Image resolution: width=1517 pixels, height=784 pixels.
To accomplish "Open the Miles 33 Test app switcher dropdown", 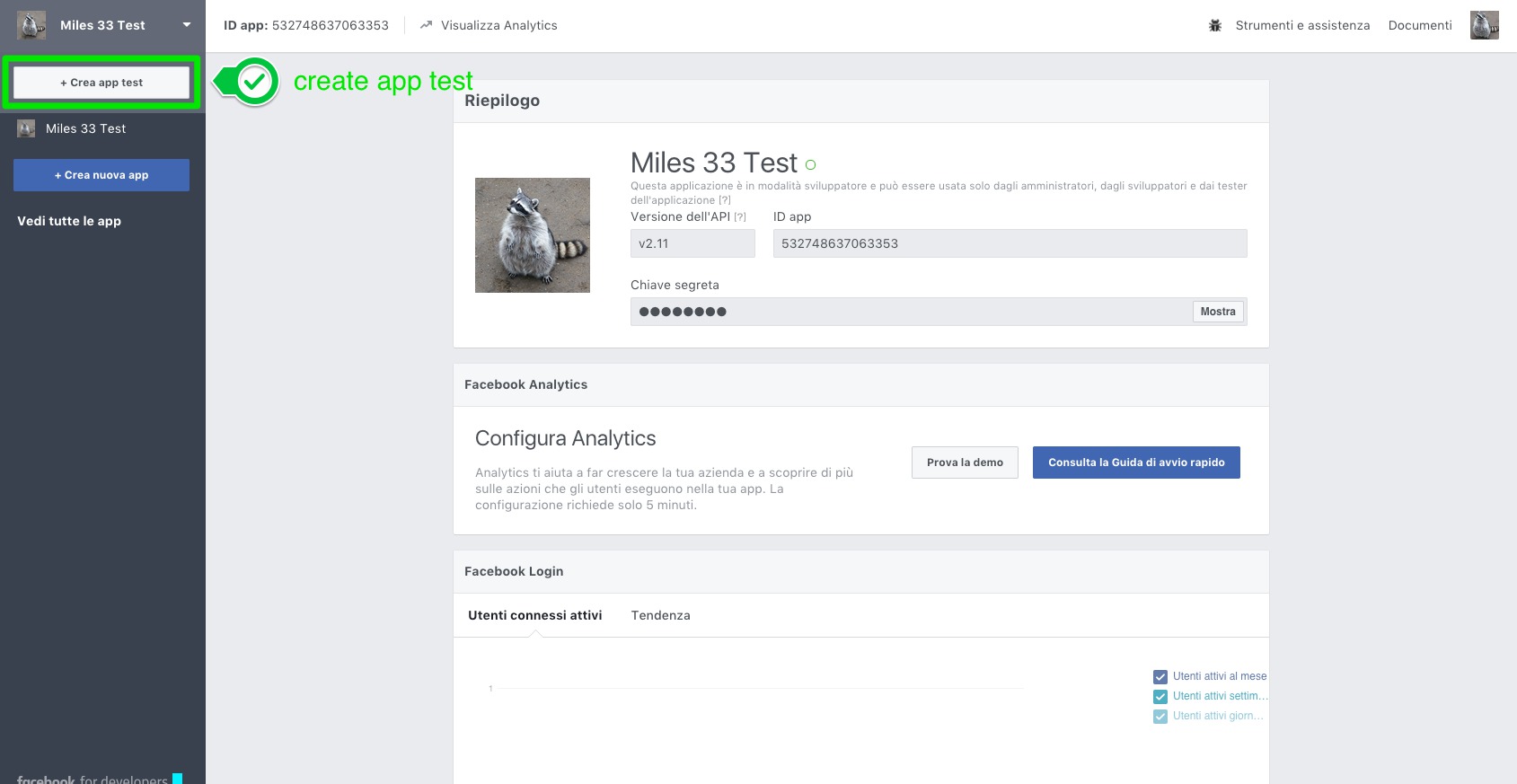I will click(186, 25).
